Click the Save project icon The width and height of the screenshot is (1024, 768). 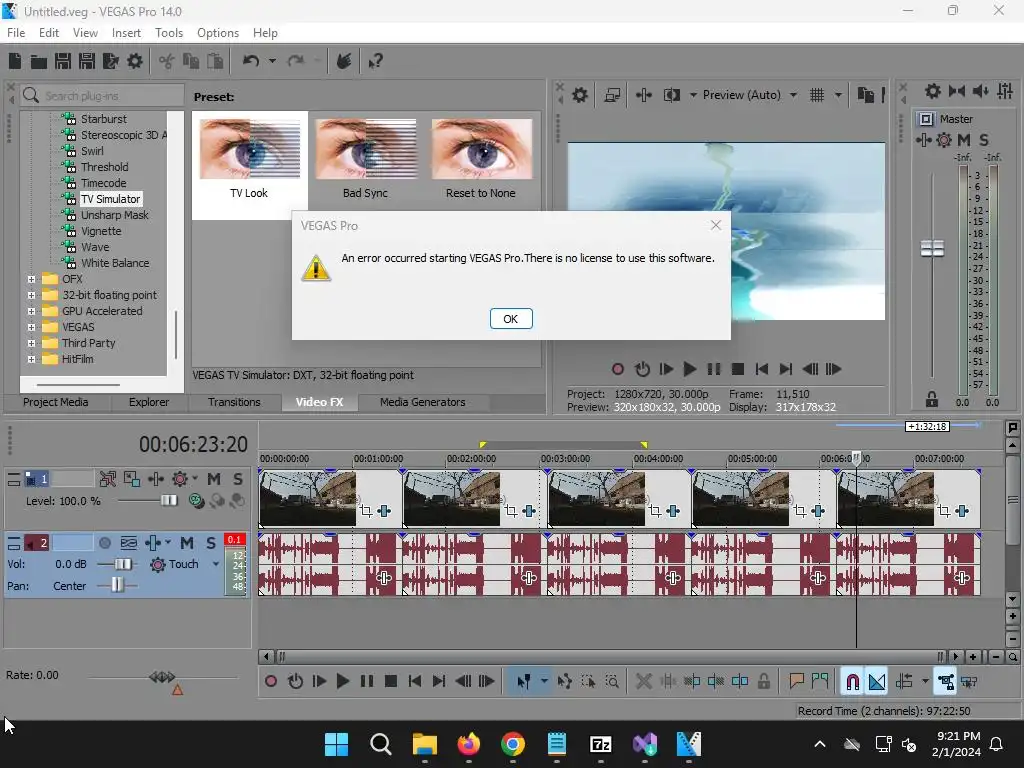[x=63, y=61]
